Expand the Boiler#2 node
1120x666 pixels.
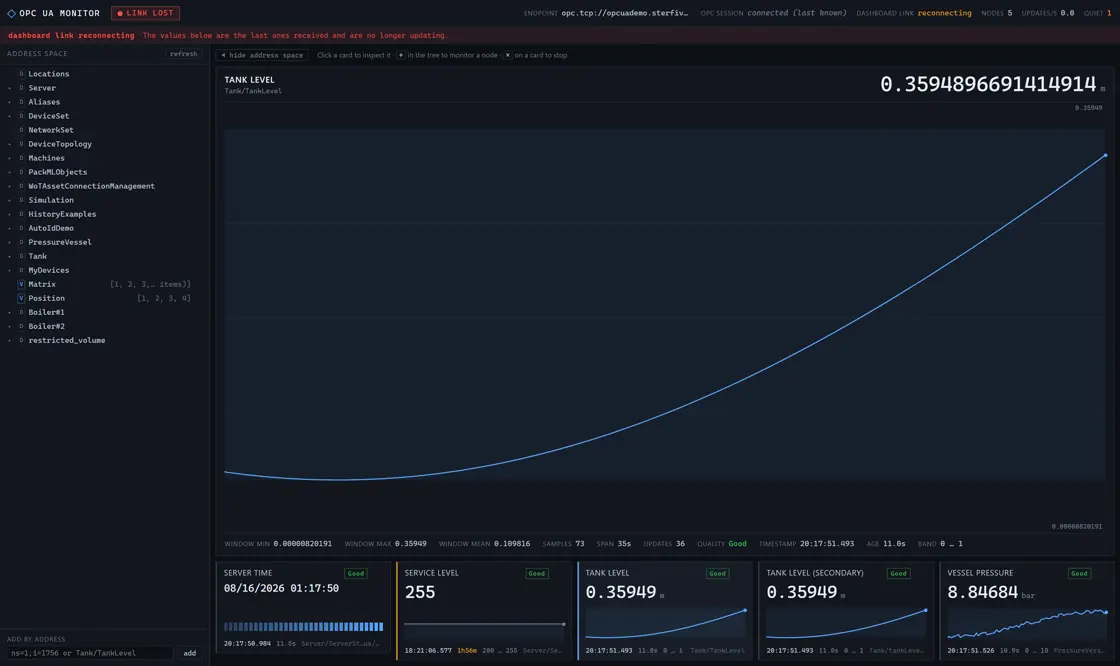9,327
